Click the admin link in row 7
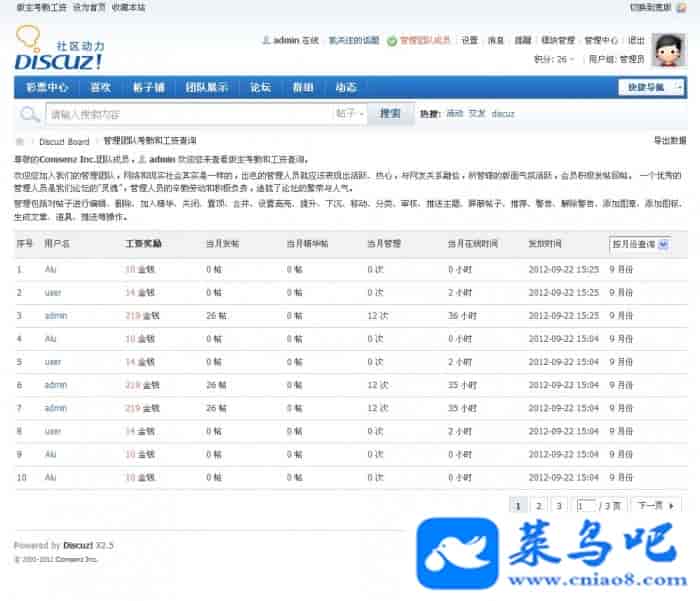 coord(56,408)
